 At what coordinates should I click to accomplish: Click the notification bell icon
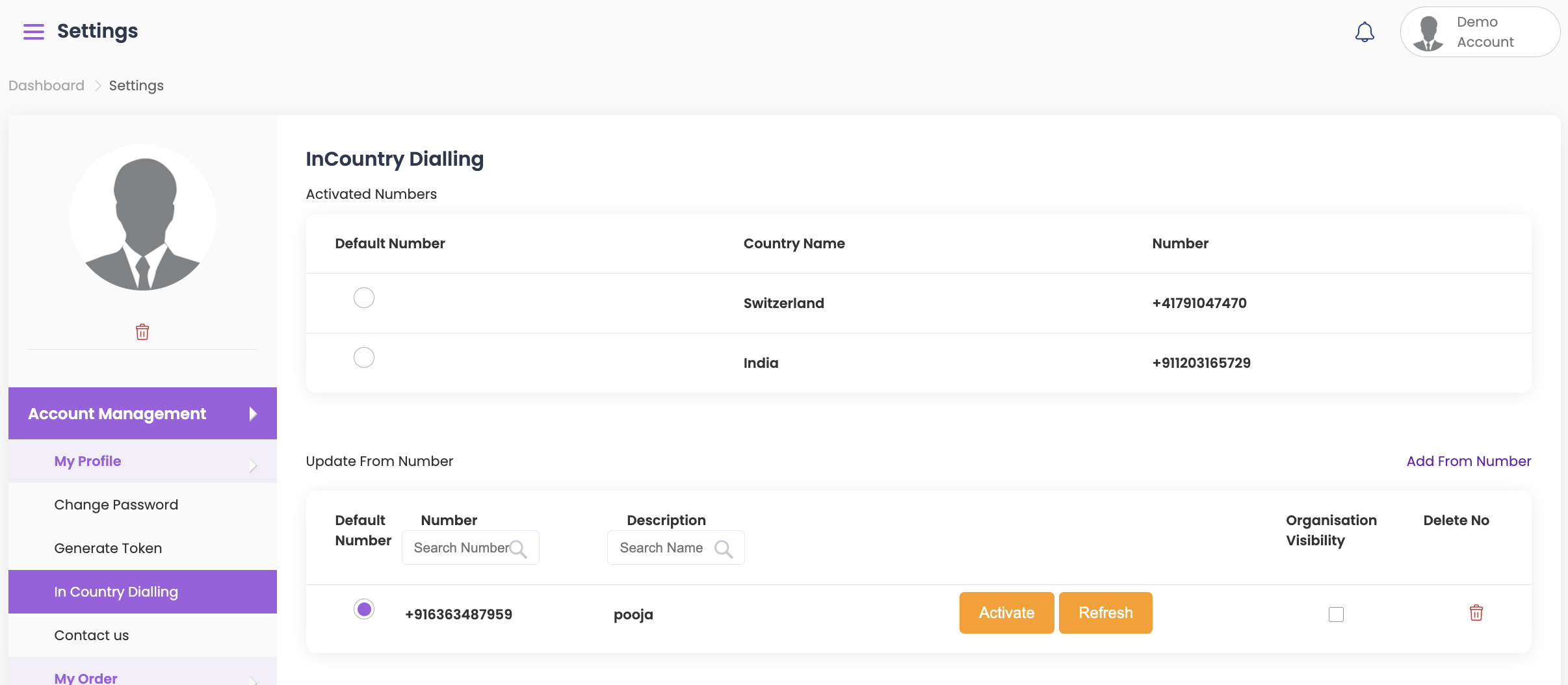1365,32
